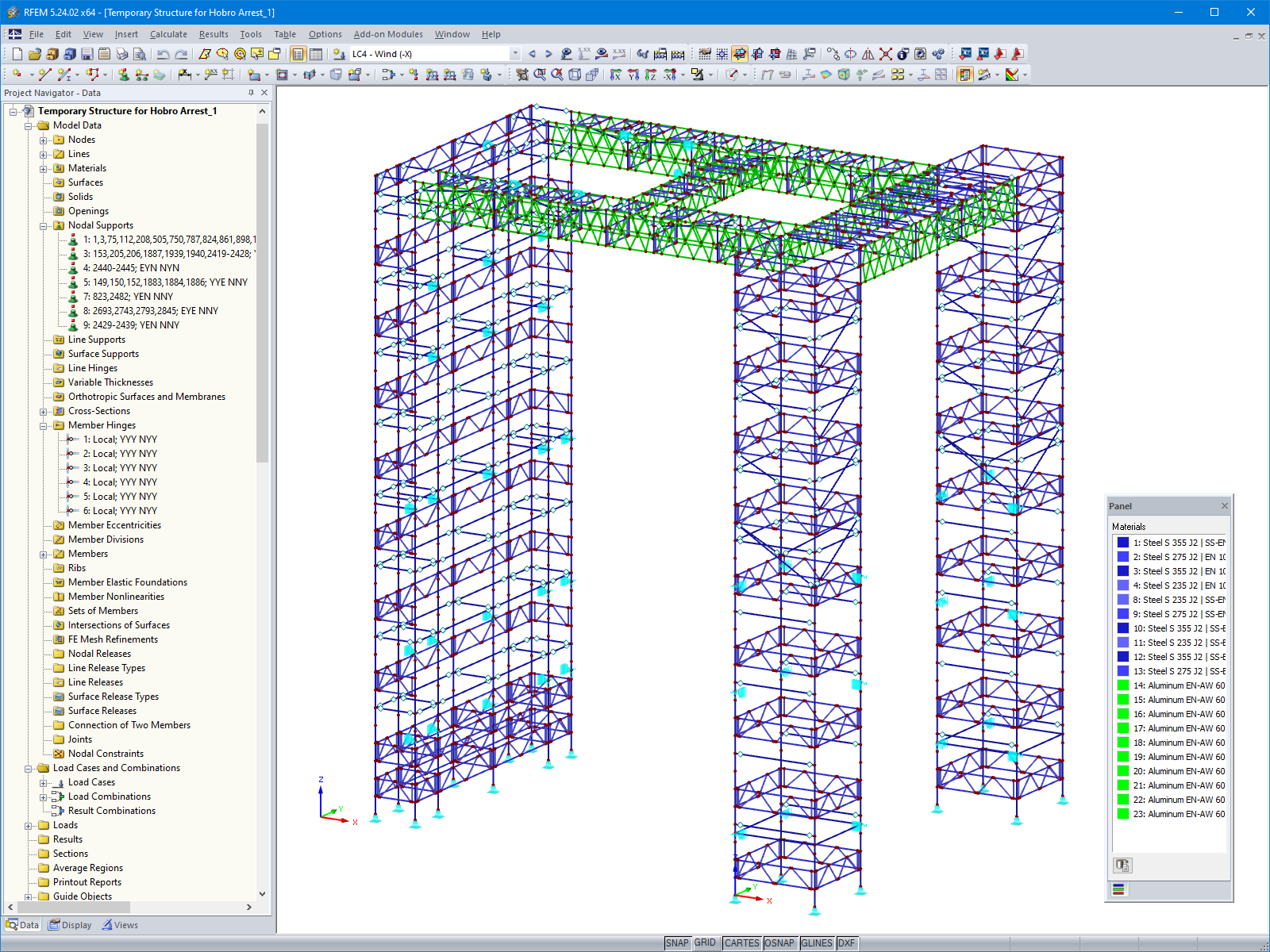
Task: Expand the Nodes tree entry
Action: pyautogui.click(x=44, y=139)
